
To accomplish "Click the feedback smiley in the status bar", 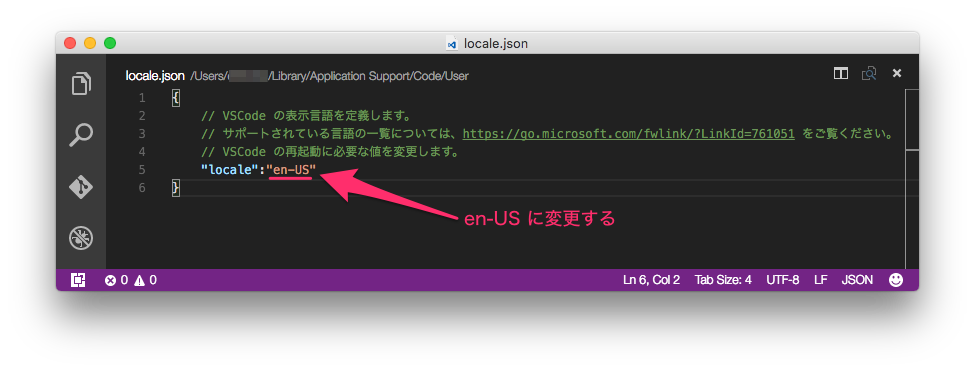I will (x=895, y=280).
